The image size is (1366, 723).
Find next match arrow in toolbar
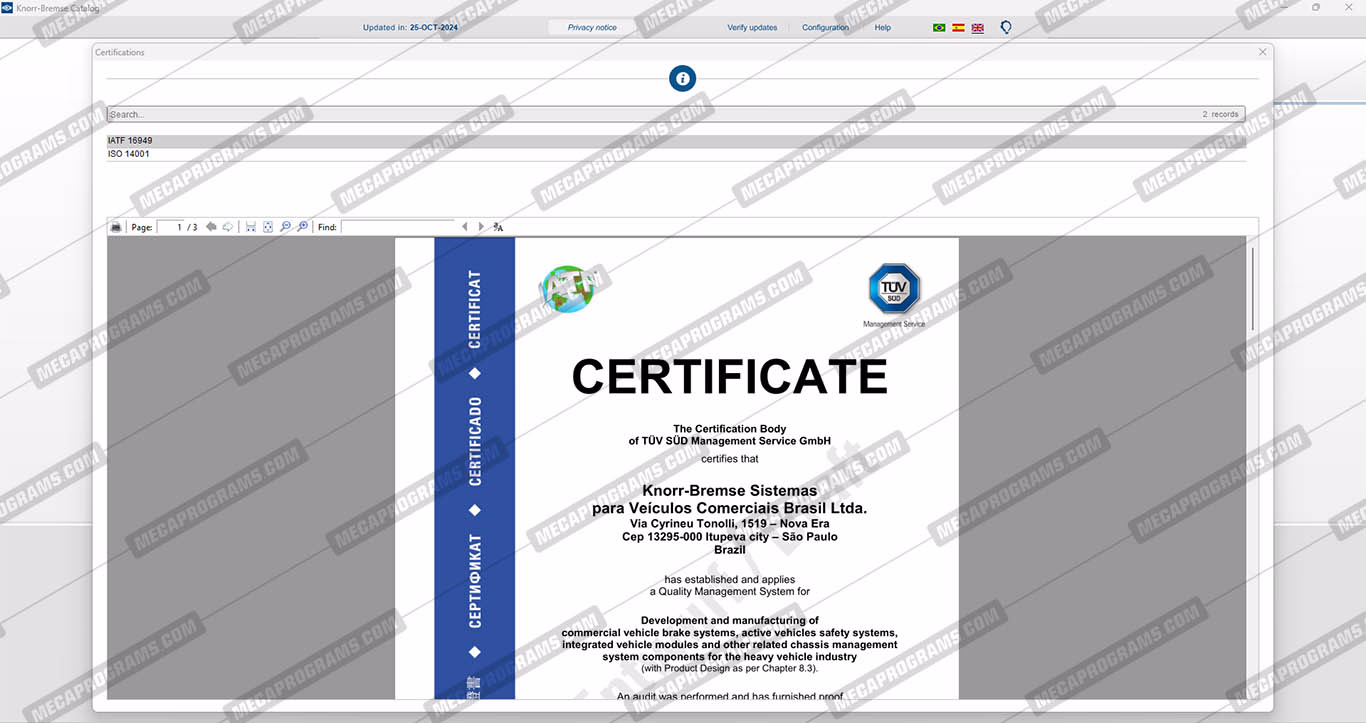pyautogui.click(x=481, y=227)
